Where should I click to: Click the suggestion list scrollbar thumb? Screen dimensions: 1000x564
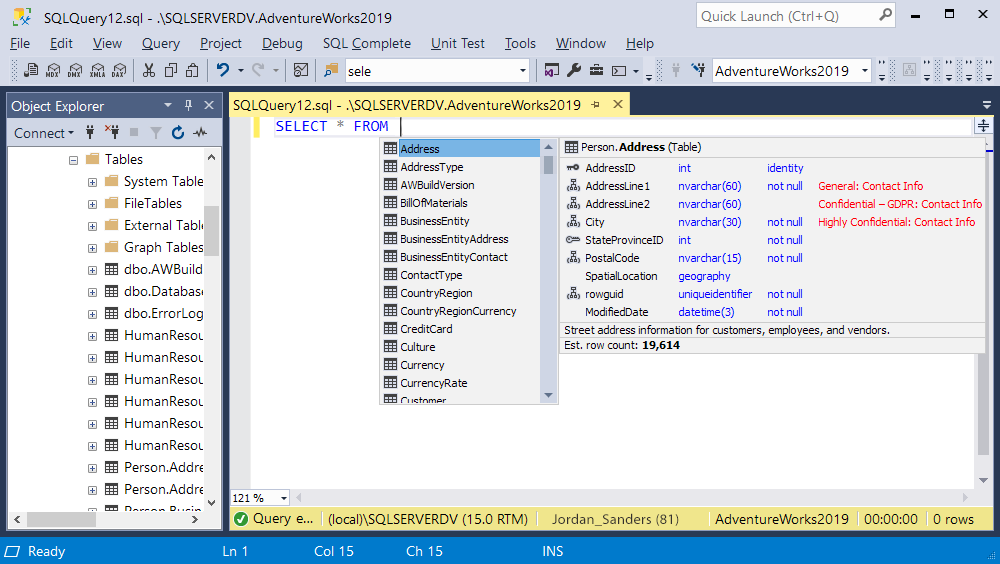pos(548,165)
